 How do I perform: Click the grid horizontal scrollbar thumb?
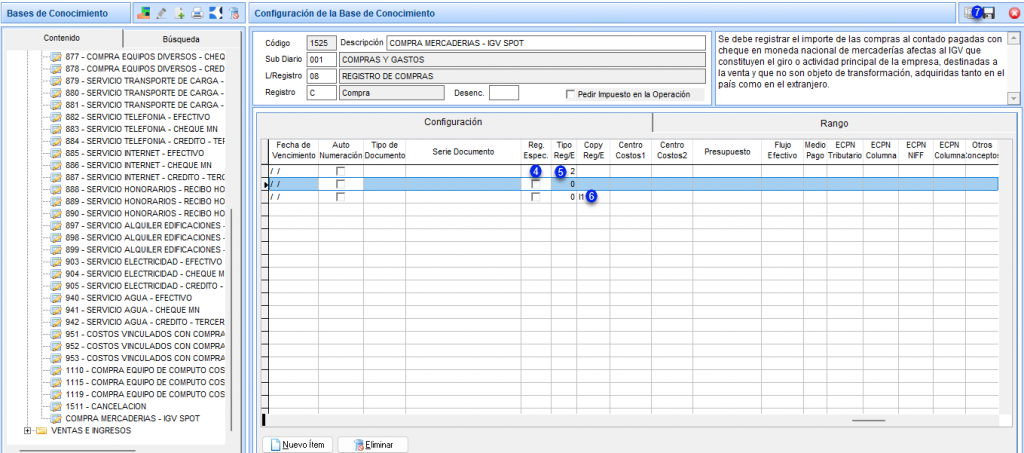[x=869, y=420]
